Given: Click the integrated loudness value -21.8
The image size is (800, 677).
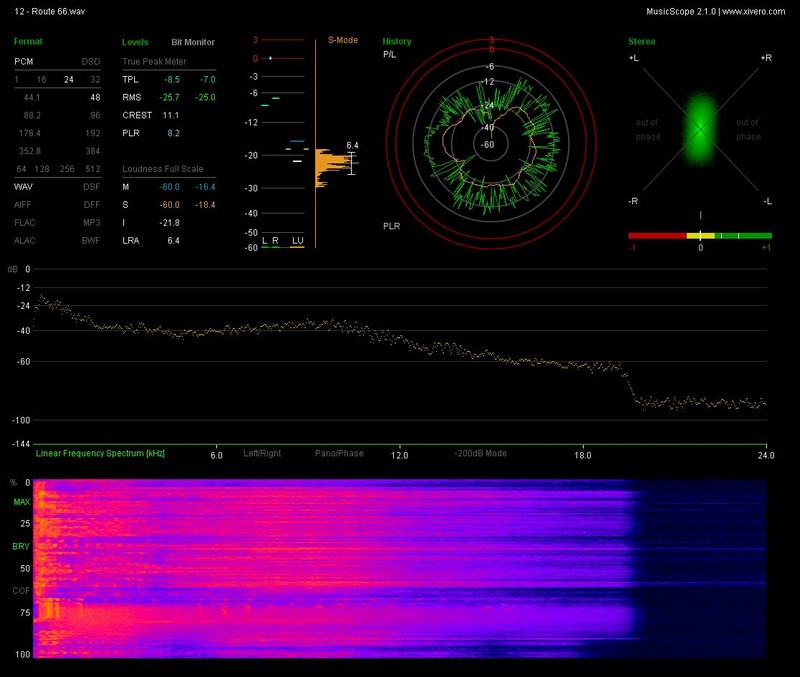Looking at the screenshot, I should 170,222.
